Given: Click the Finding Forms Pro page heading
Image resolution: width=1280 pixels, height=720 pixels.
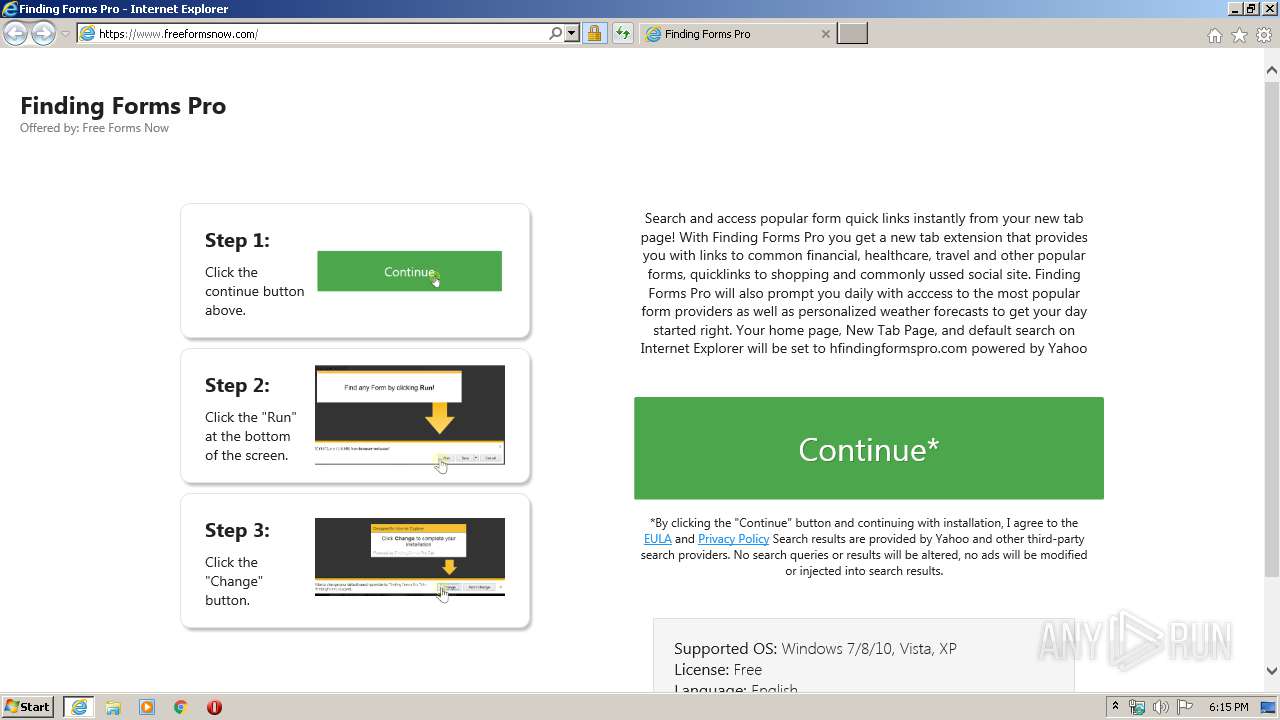Looking at the screenshot, I should click(x=123, y=106).
